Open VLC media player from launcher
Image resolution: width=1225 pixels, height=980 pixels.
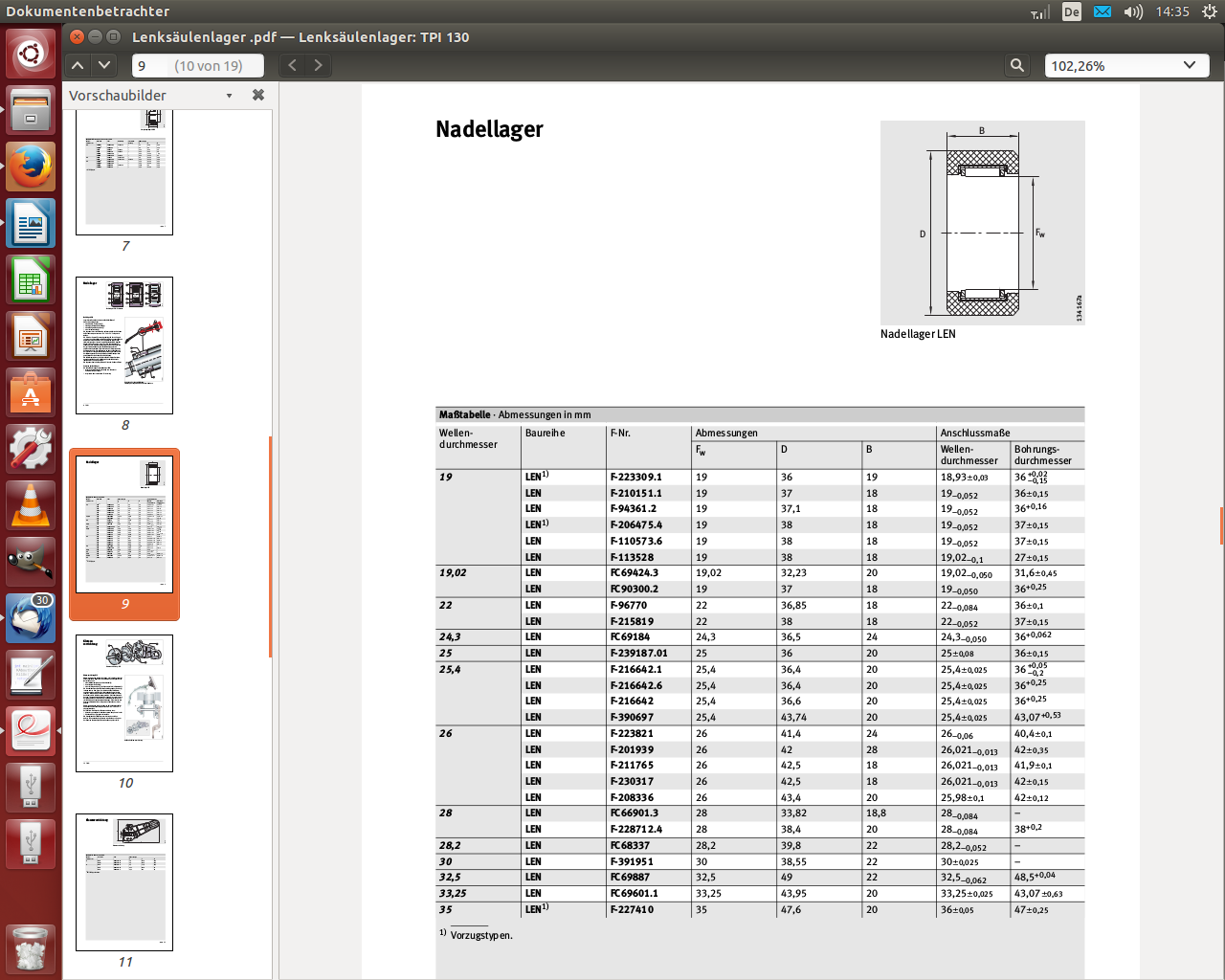point(31,505)
